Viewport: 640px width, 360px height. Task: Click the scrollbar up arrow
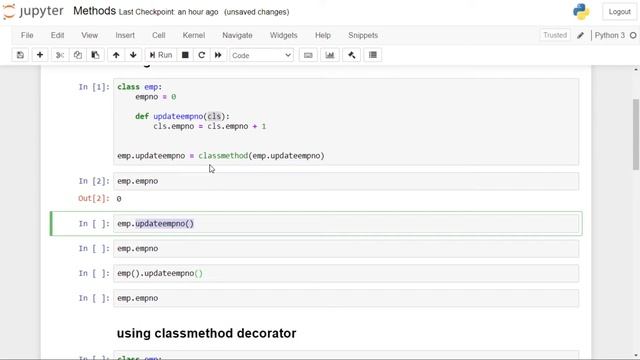coord(636,70)
